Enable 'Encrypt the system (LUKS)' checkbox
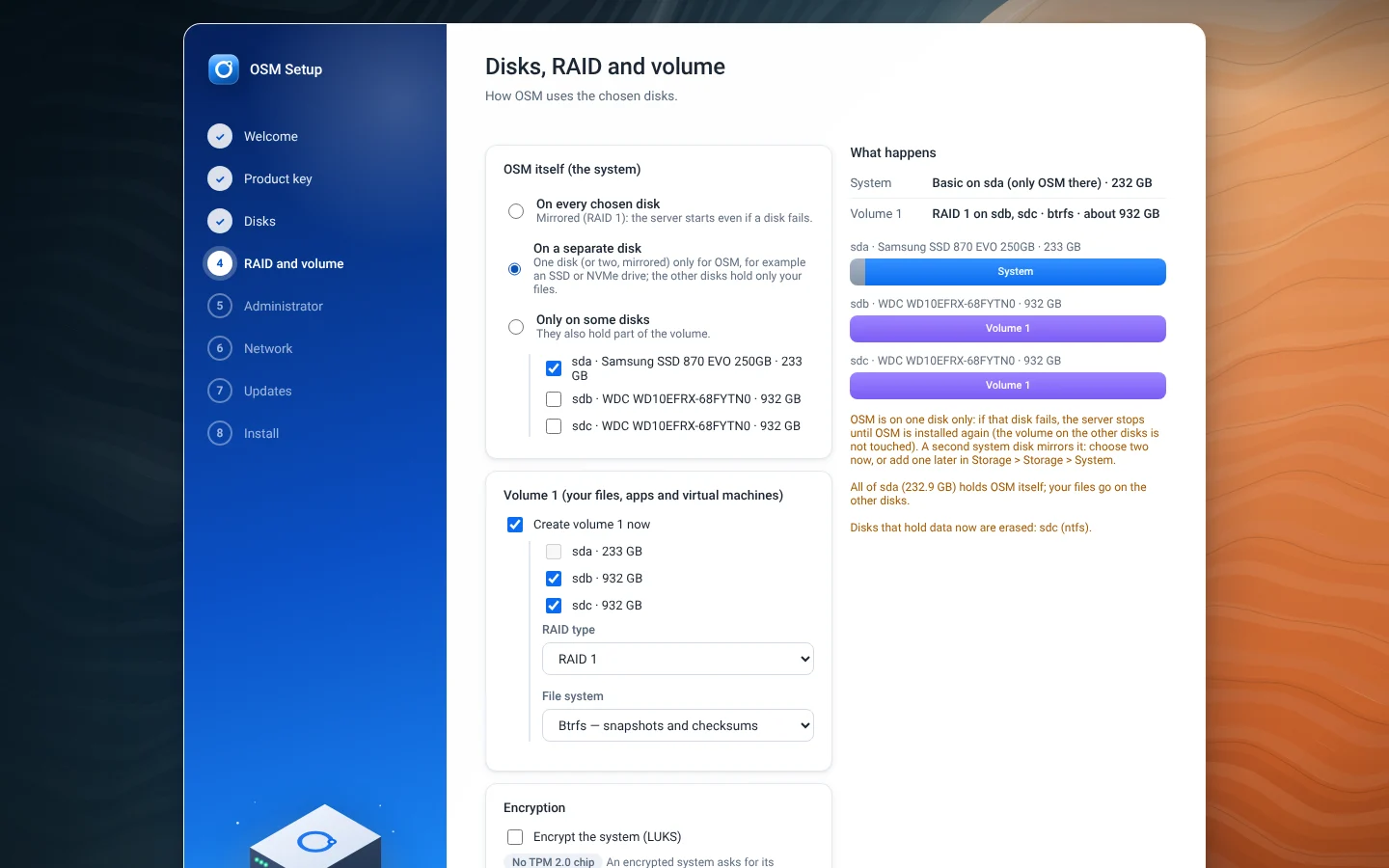Image resolution: width=1389 pixels, height=868 pixels. coord(515,837)
